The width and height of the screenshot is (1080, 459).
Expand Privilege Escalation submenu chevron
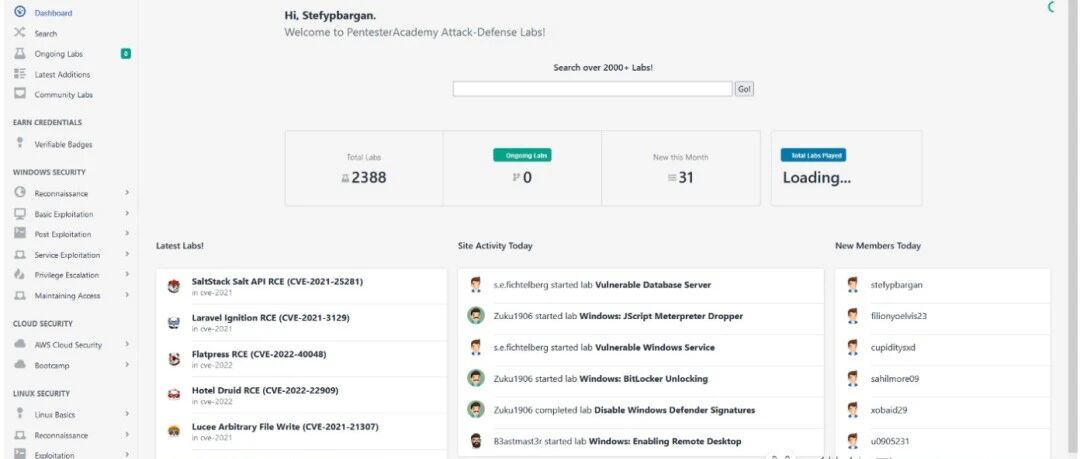[x=127, y=274]
